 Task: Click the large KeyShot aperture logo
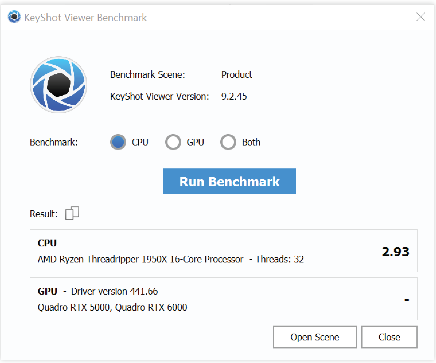pyautogui.click(x=59, y=84)
